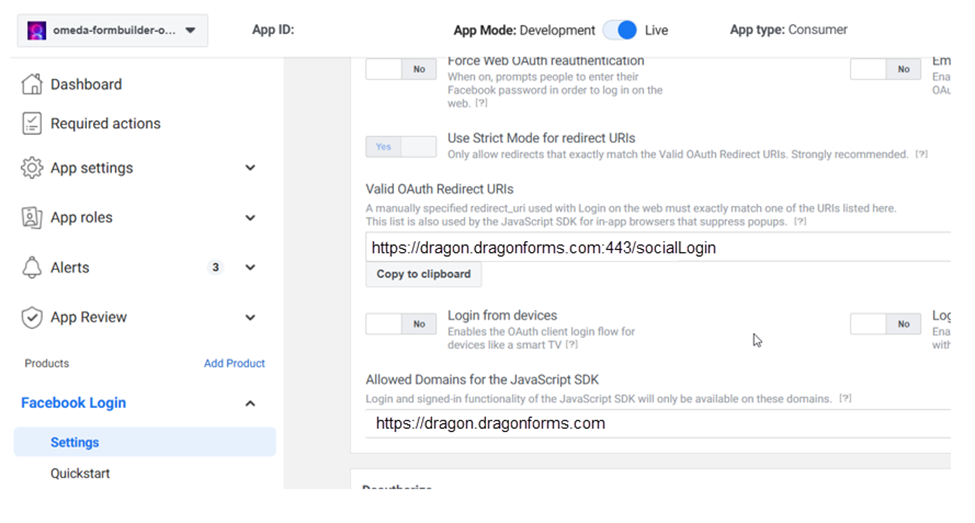Click the App roles person icon
This screenshot has height=523, width=975.
tap(32, 218)
